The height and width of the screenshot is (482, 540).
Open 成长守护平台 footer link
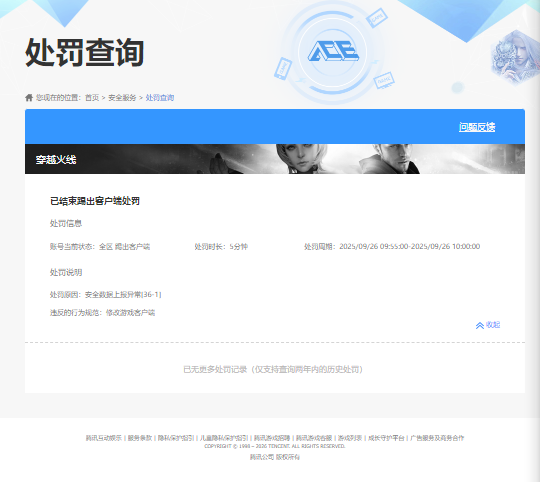pyautogui.click(x=386, y=438)
